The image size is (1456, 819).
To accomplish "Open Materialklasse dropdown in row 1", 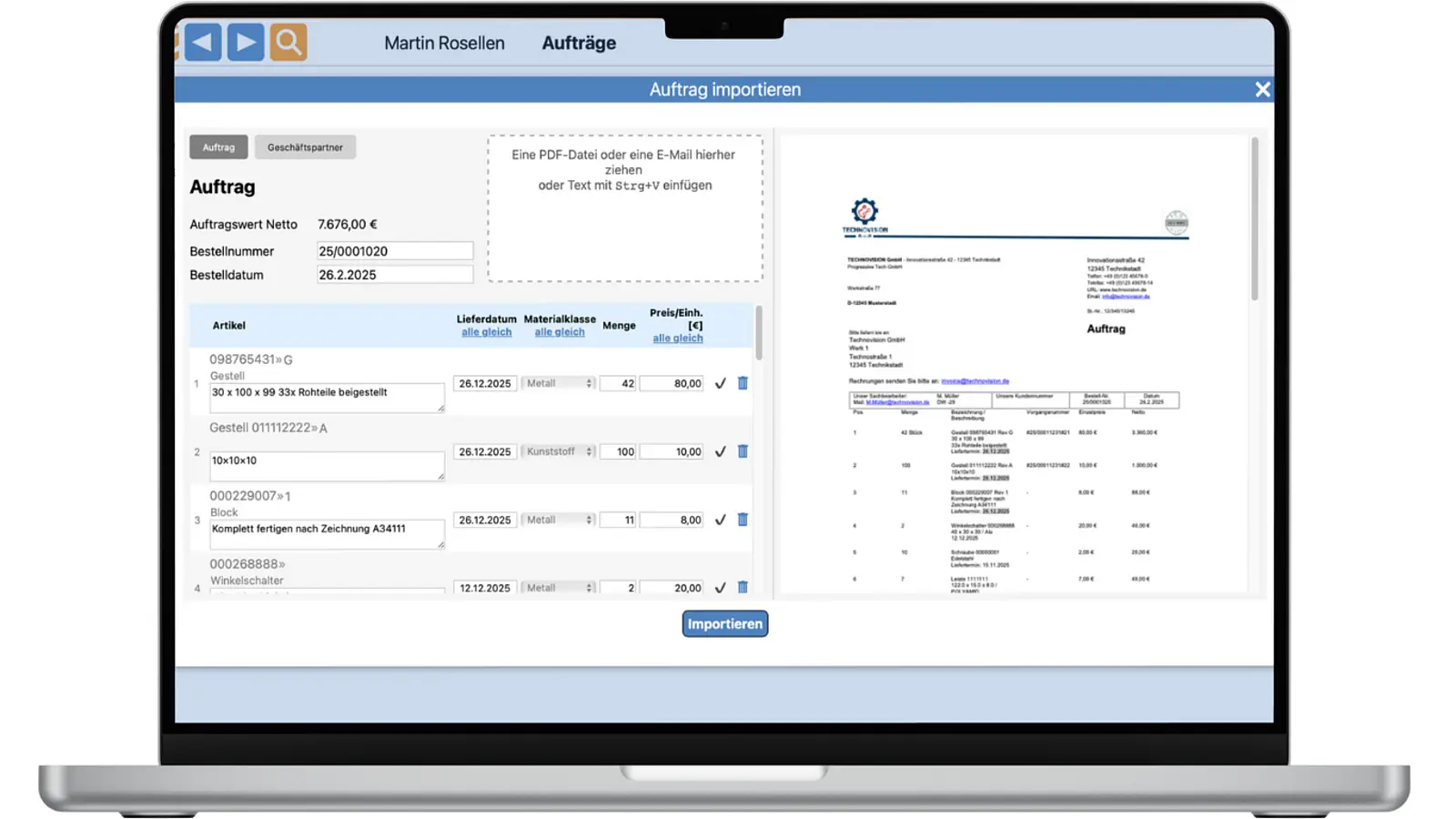I will (x=558, y=383).
